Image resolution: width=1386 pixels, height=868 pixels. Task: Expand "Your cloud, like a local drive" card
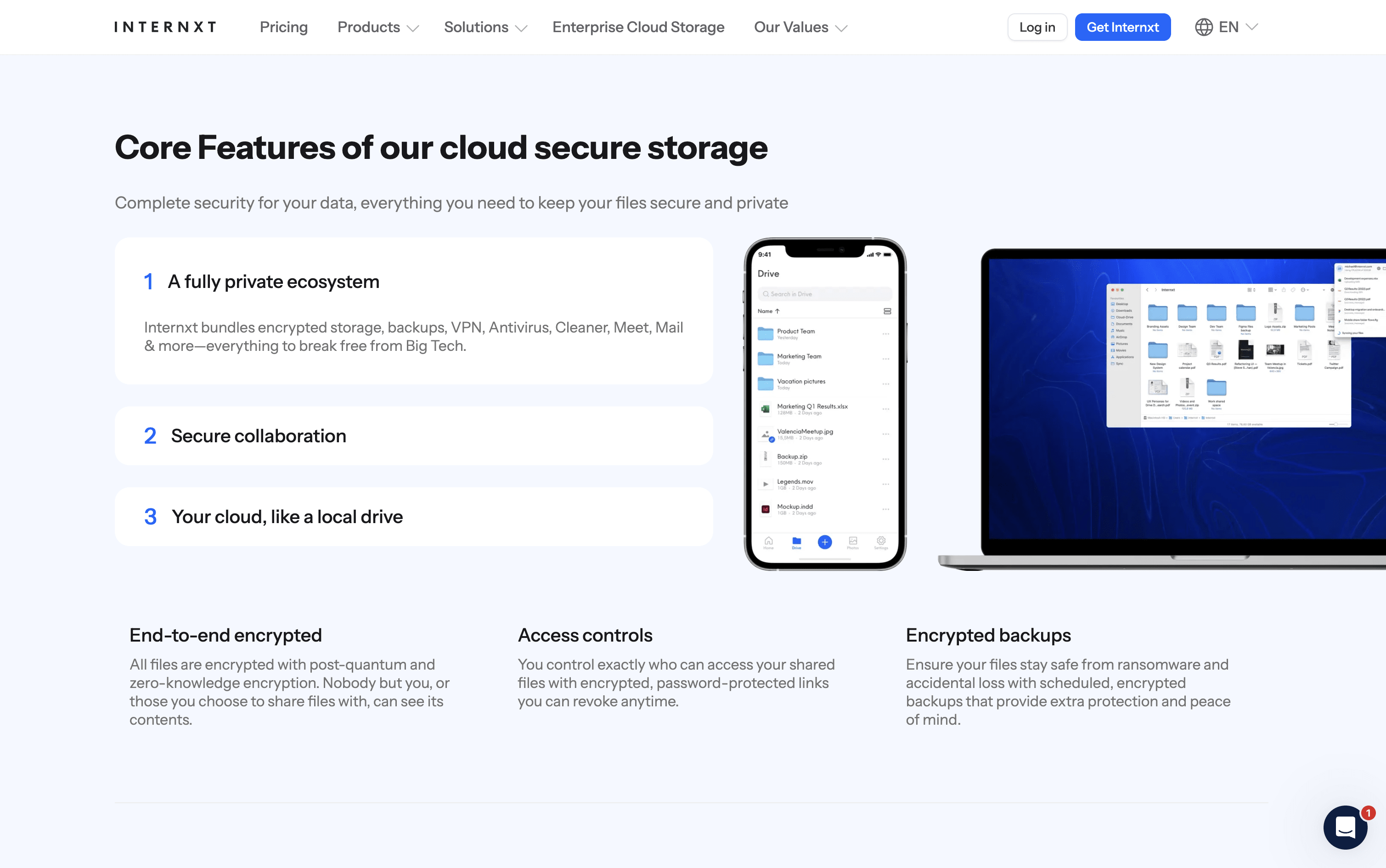[414, 517]
